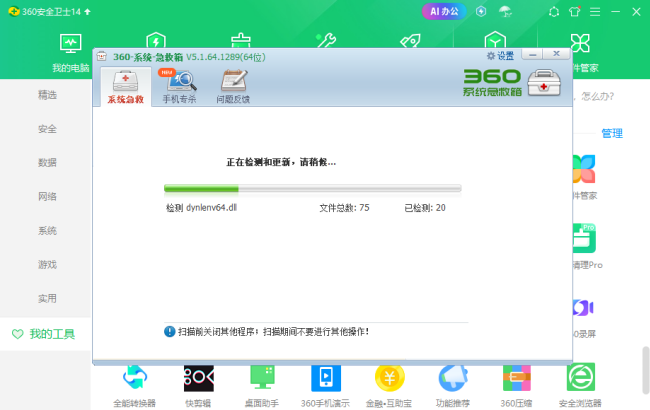Image resolution: width=650 pixels, height=410 pixels.
Task: Close the rescue box window
Action: 556,54
